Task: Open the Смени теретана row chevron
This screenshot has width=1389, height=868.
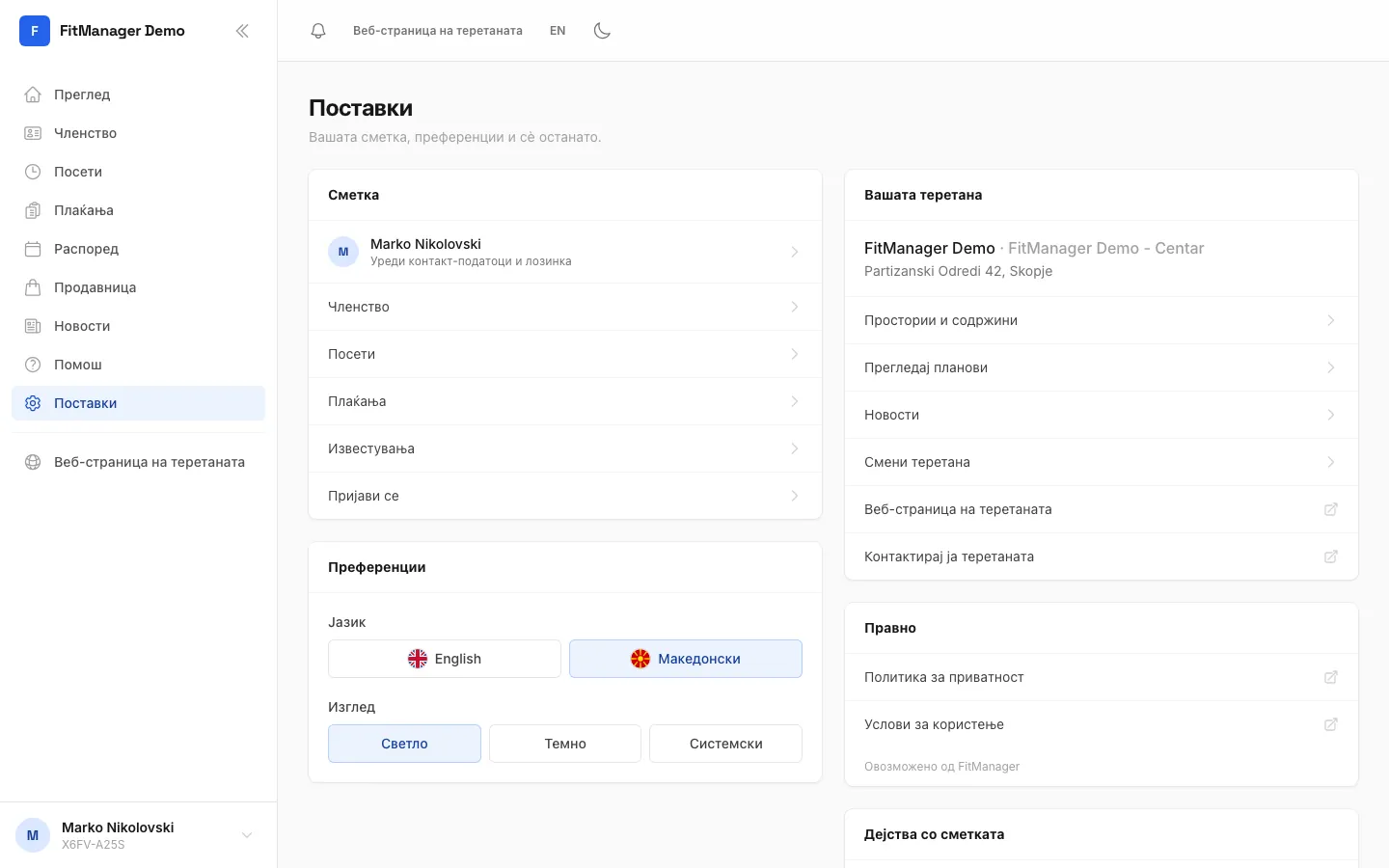Action: coord(1331,462)
